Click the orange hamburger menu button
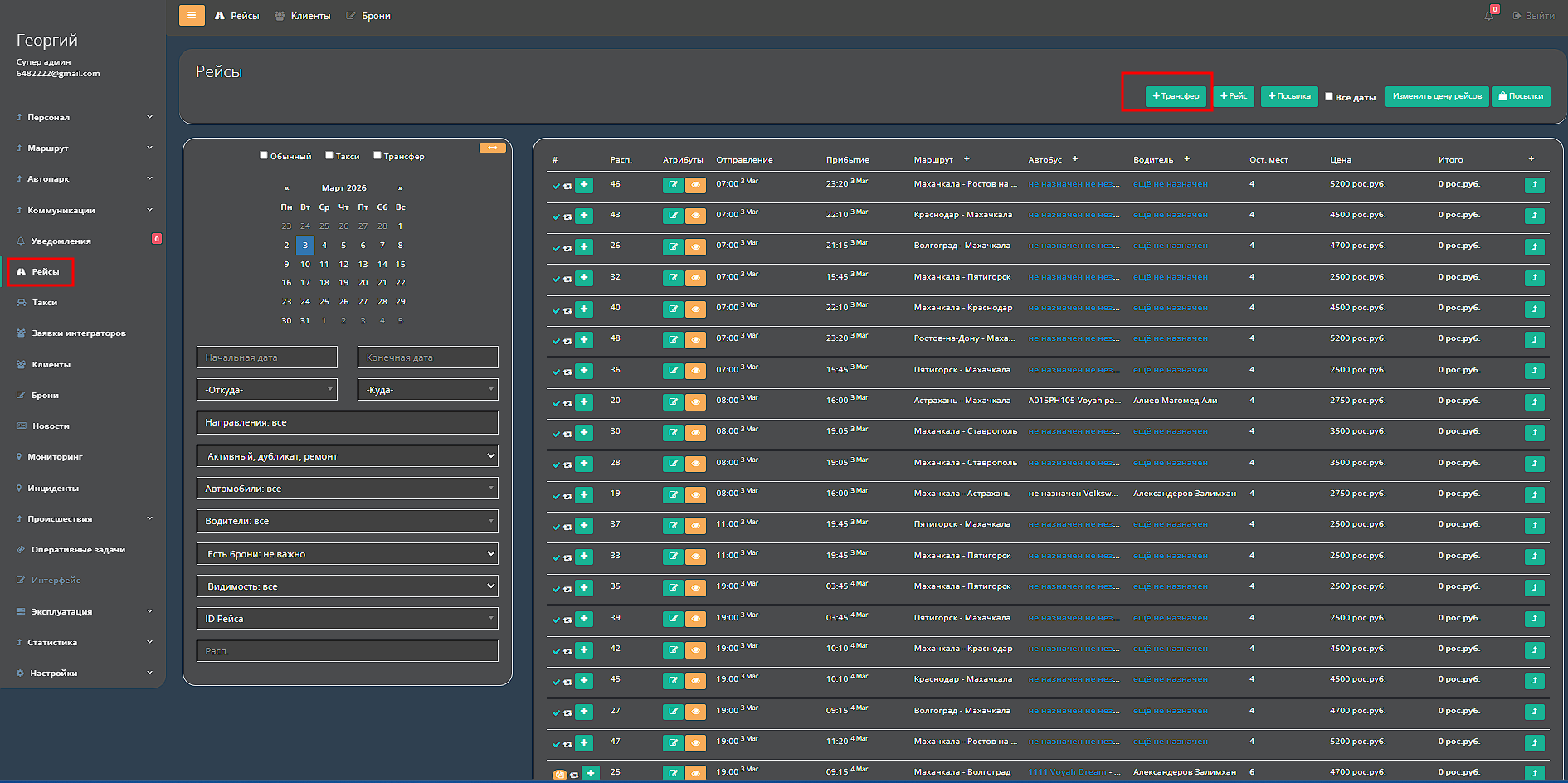This screenshot has height=783, width=1568. pos(192,15)
